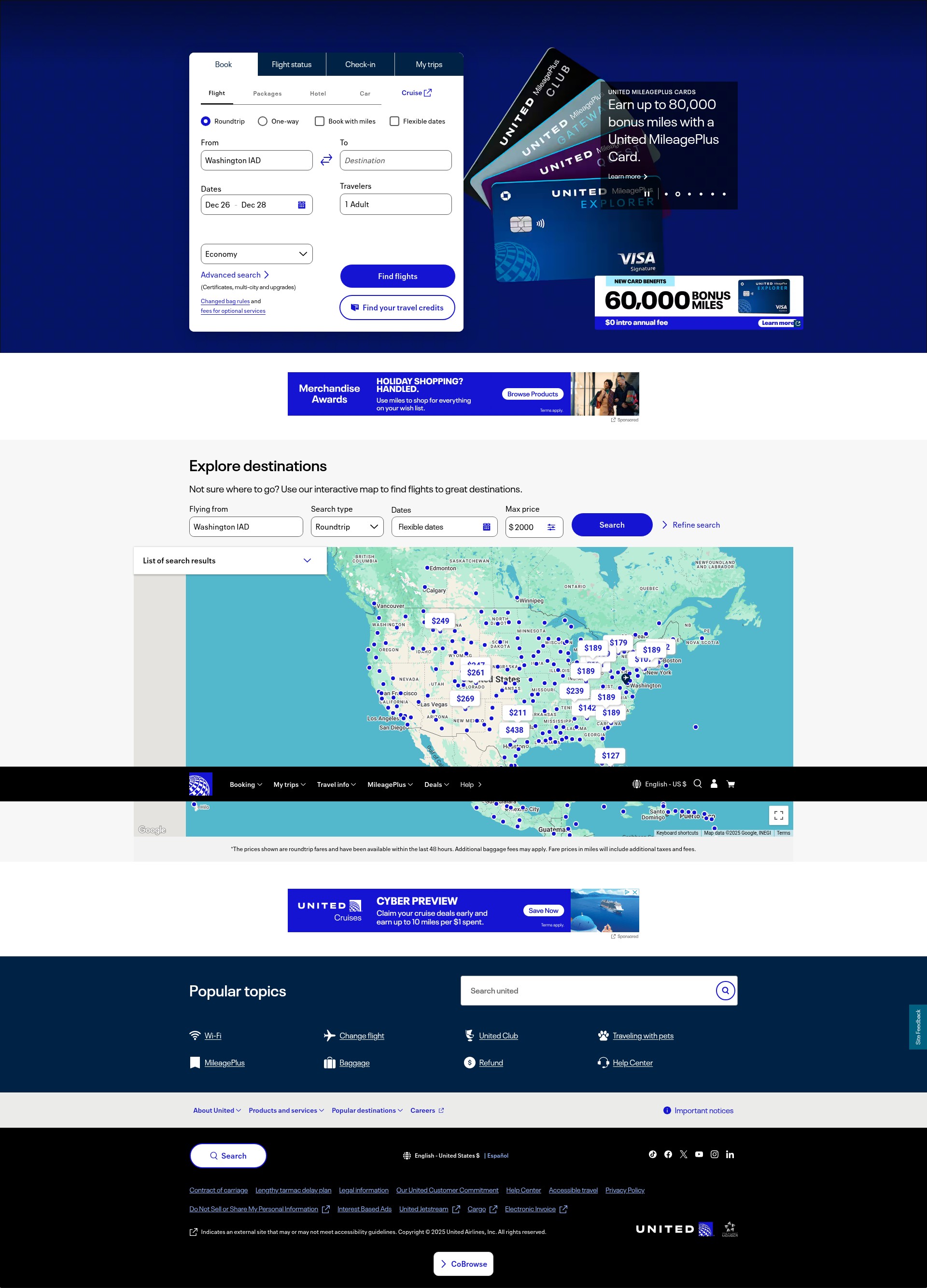927x1288 pixels.
Task: Click the Important notices info icon
Action: [667, 1110]
